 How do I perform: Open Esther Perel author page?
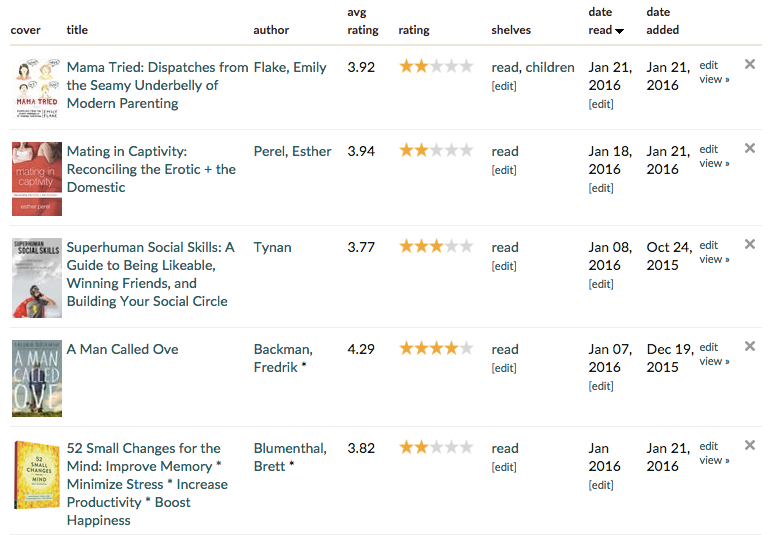tap(292, 151)
